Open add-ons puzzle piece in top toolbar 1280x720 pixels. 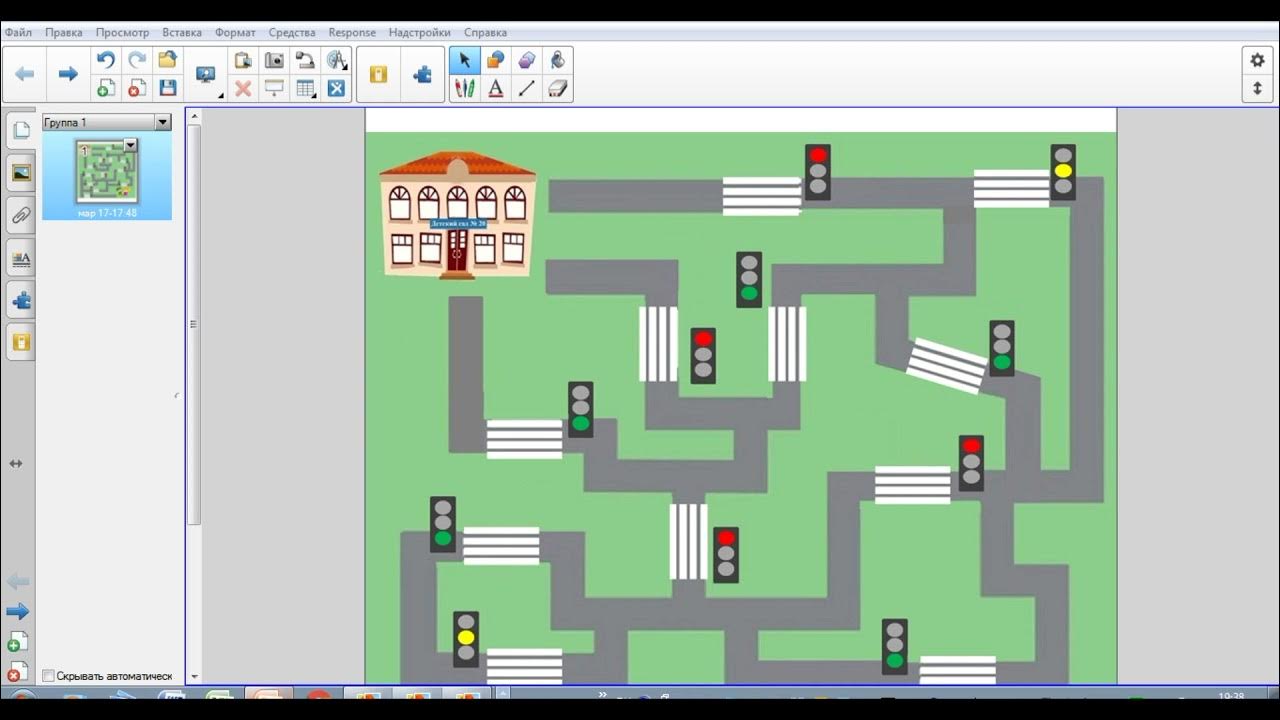pos(423,74)
